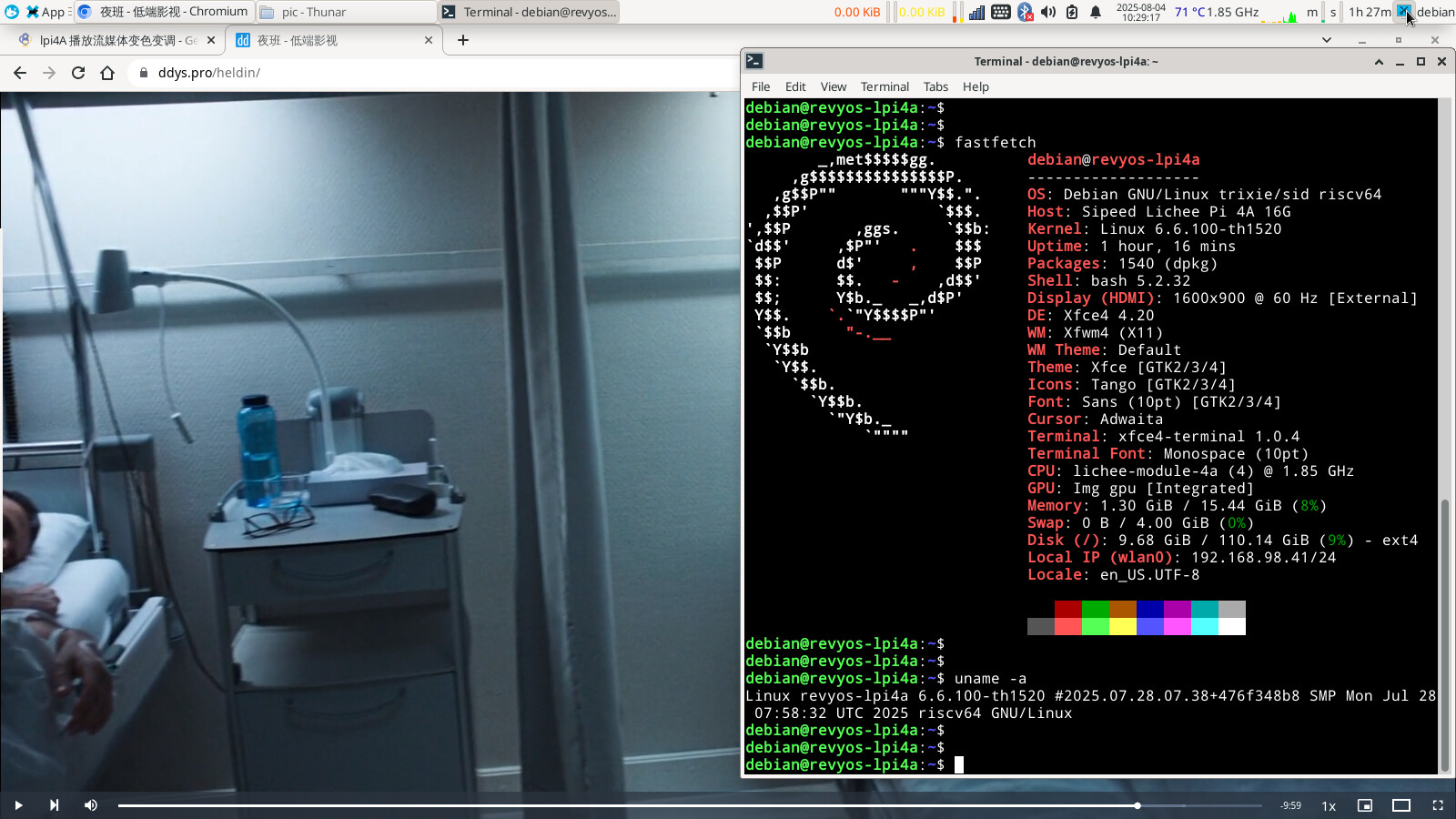Open the Applications menu
The height and width of the screenshot is (819, 1456).
[45, 12]
